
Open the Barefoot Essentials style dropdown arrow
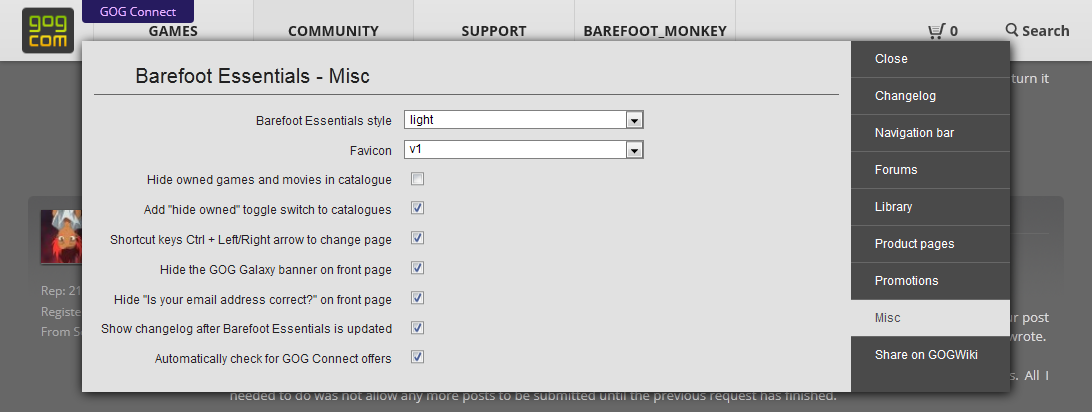click(634, 120)
